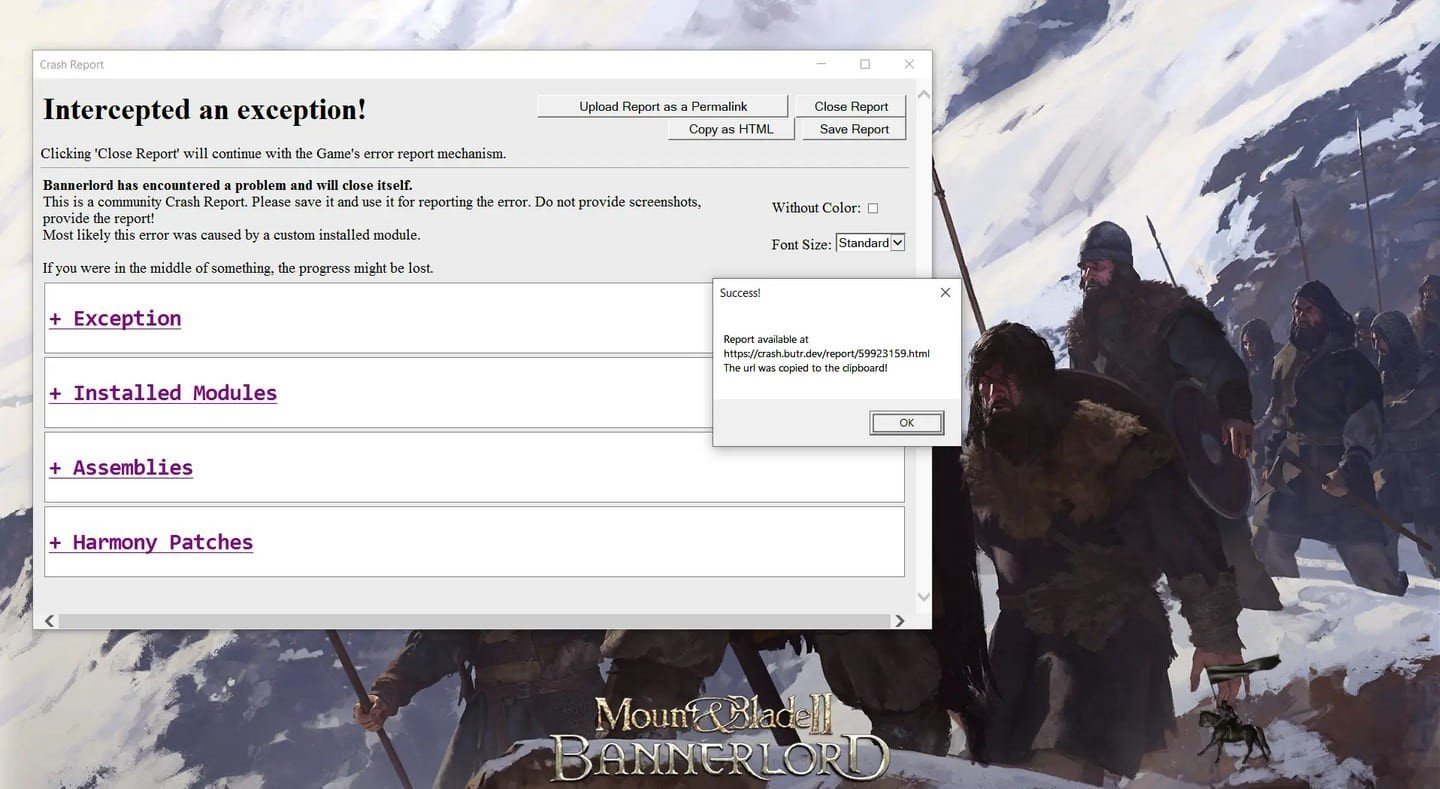Click the 'Font Size:' label
This screenshot has width=1440, height=789.
click(x=801, y=244)
